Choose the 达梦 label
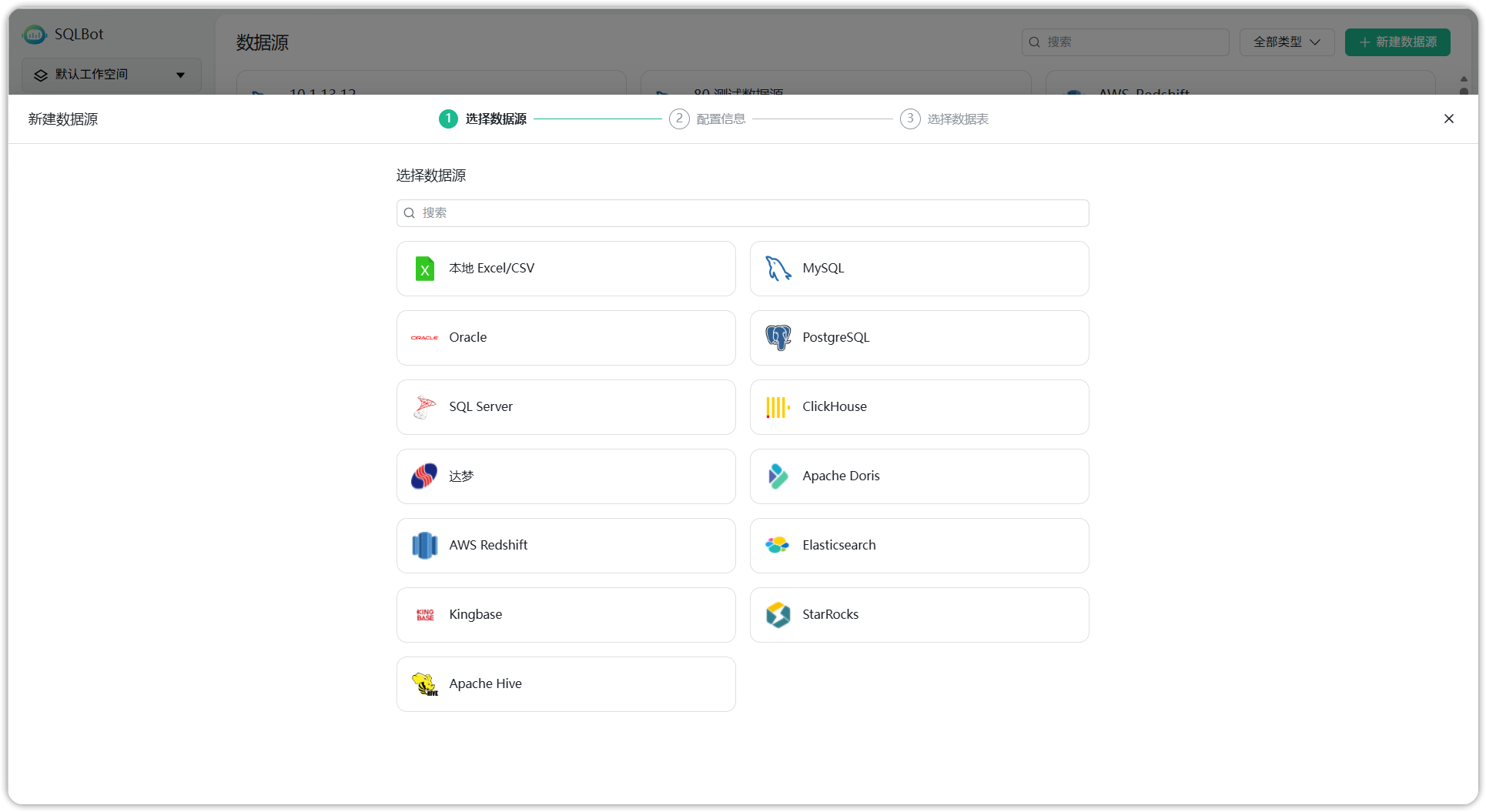This screenshot has height=812, width=1486. [461, 476]
